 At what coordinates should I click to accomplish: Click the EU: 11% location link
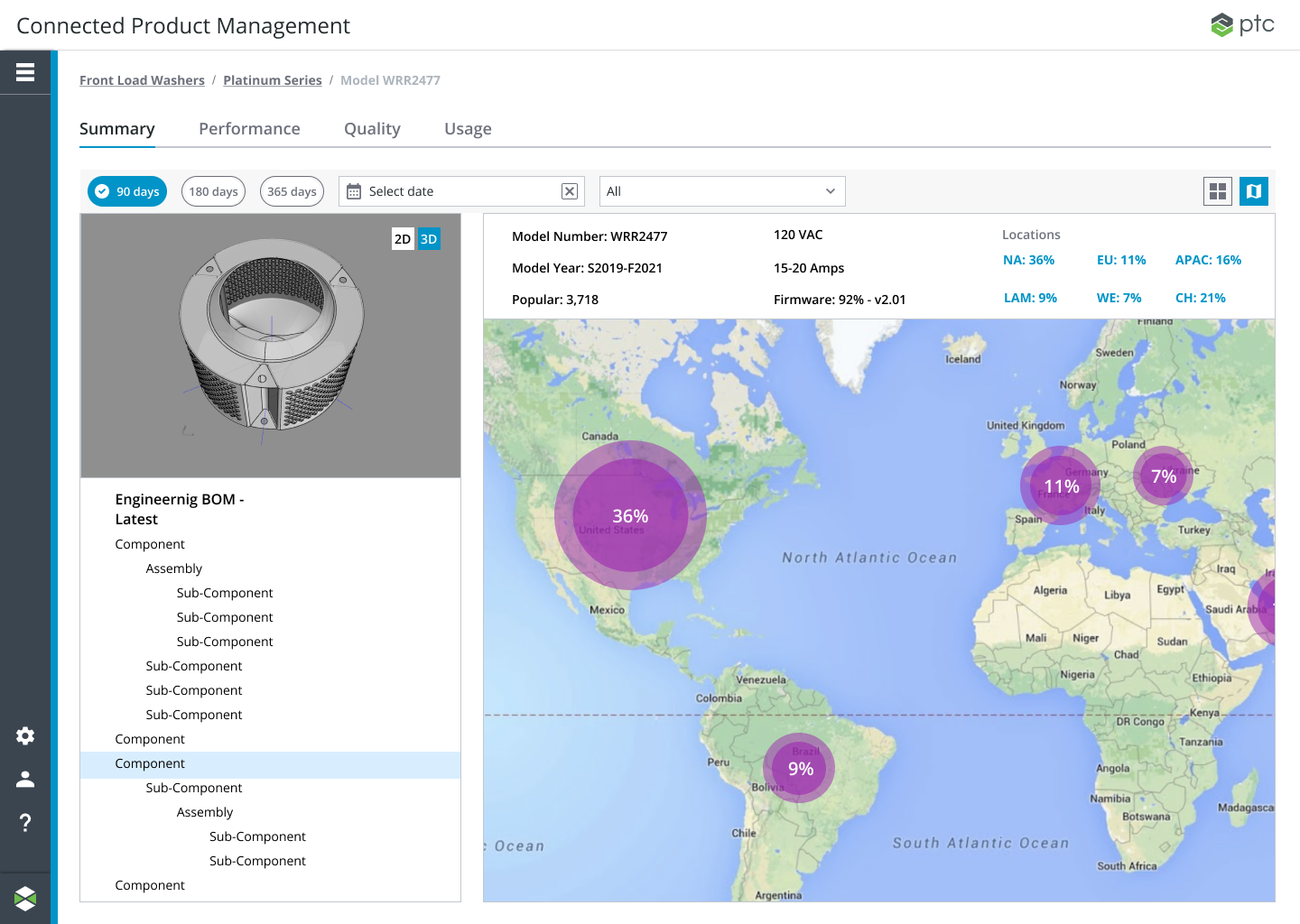pos(1121,260)
